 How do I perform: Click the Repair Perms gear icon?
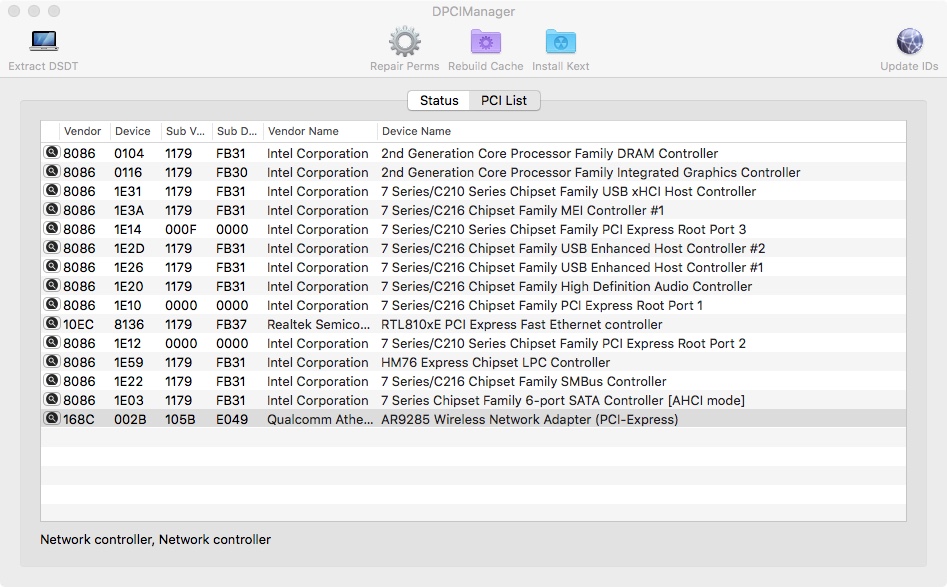click(x=405, y=41)
